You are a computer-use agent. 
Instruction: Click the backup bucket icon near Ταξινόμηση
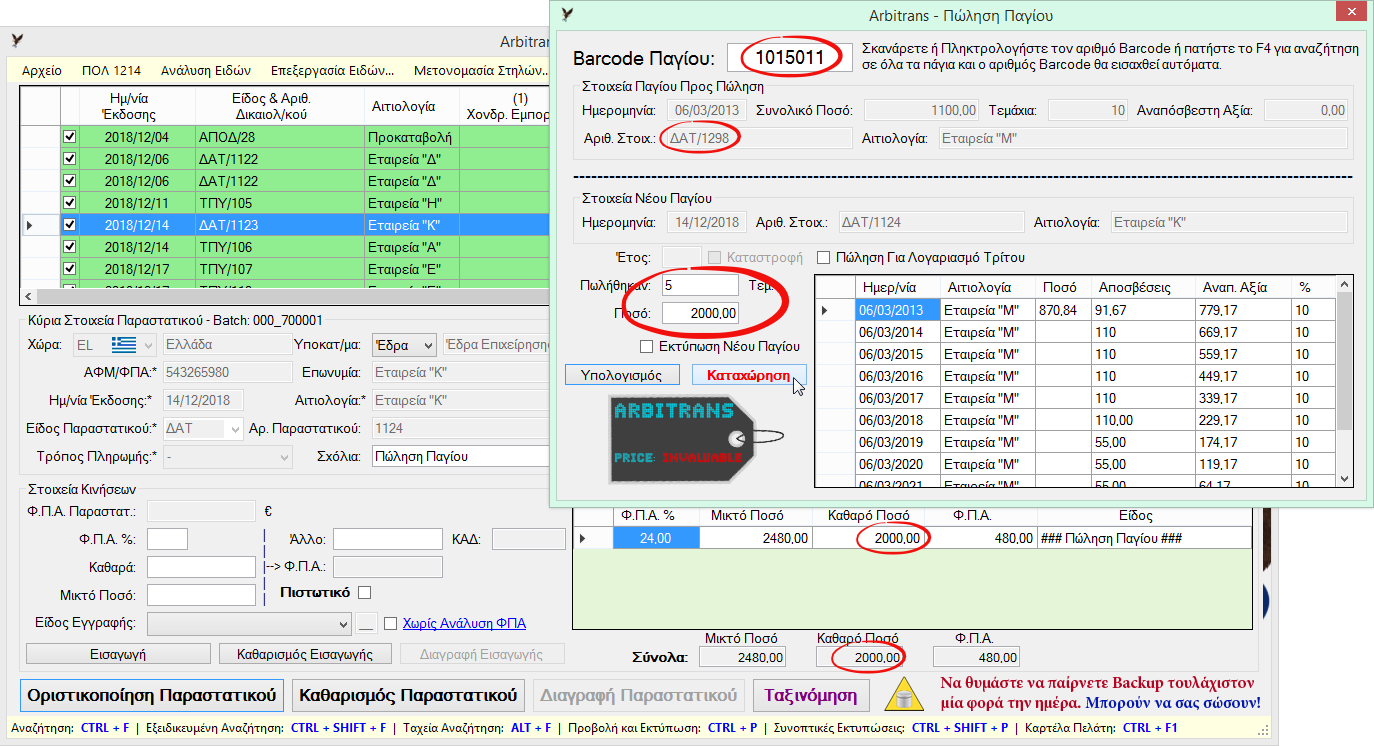pos(905,693)
